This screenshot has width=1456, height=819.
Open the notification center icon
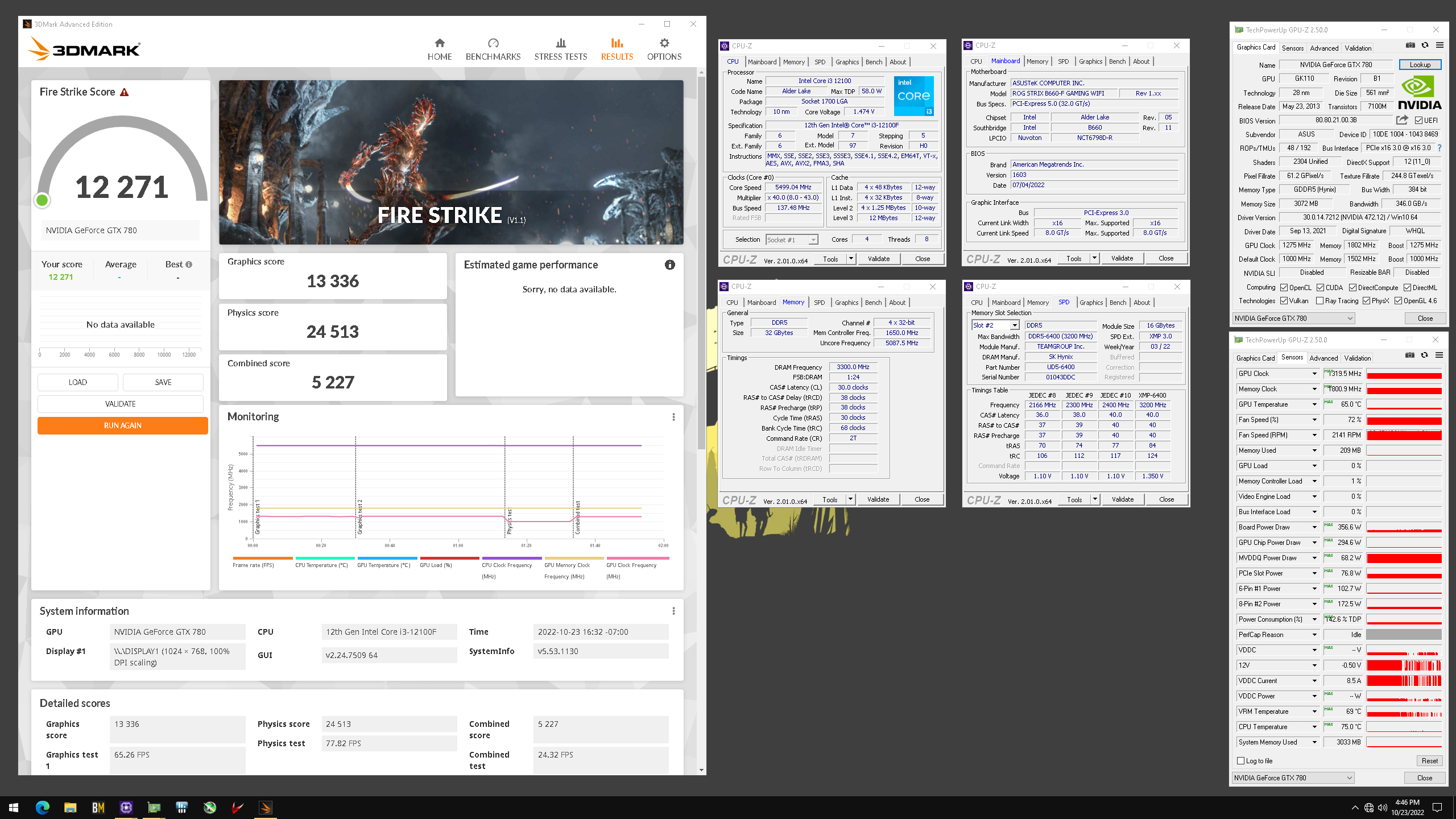(1437, 807)
